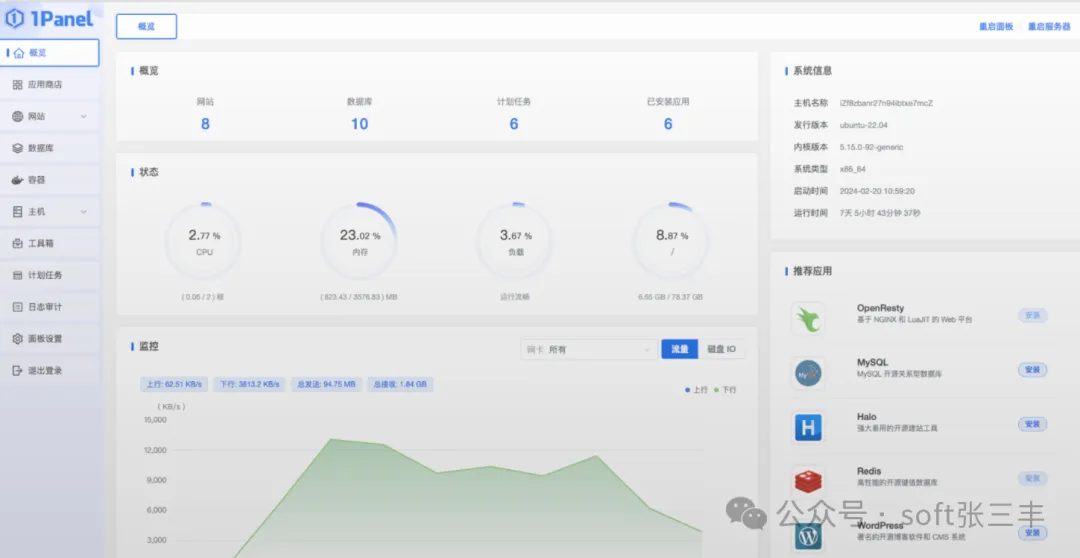The image size is (1080, 558).
Task: Open 数据库 layers icon in sidebar
Action: point(18,148)
